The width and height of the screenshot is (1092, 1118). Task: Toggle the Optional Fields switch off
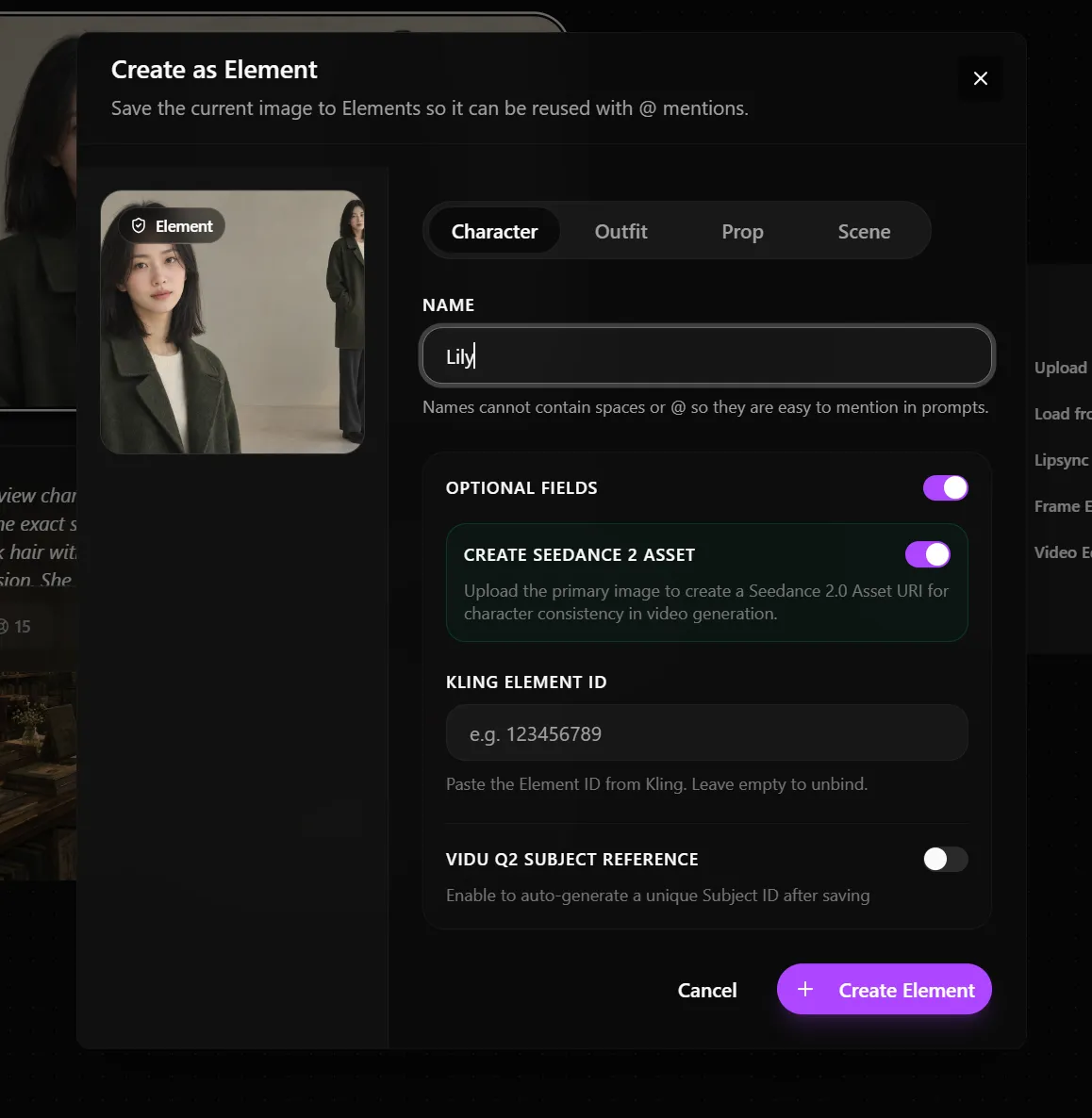[945, 487]
